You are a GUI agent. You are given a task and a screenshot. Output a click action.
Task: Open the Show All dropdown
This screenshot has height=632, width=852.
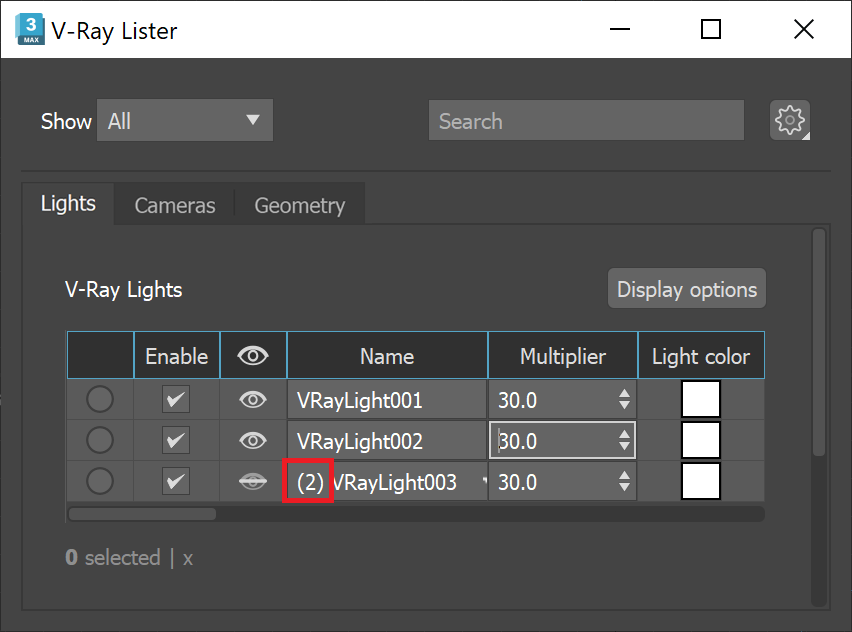point(185,120)
